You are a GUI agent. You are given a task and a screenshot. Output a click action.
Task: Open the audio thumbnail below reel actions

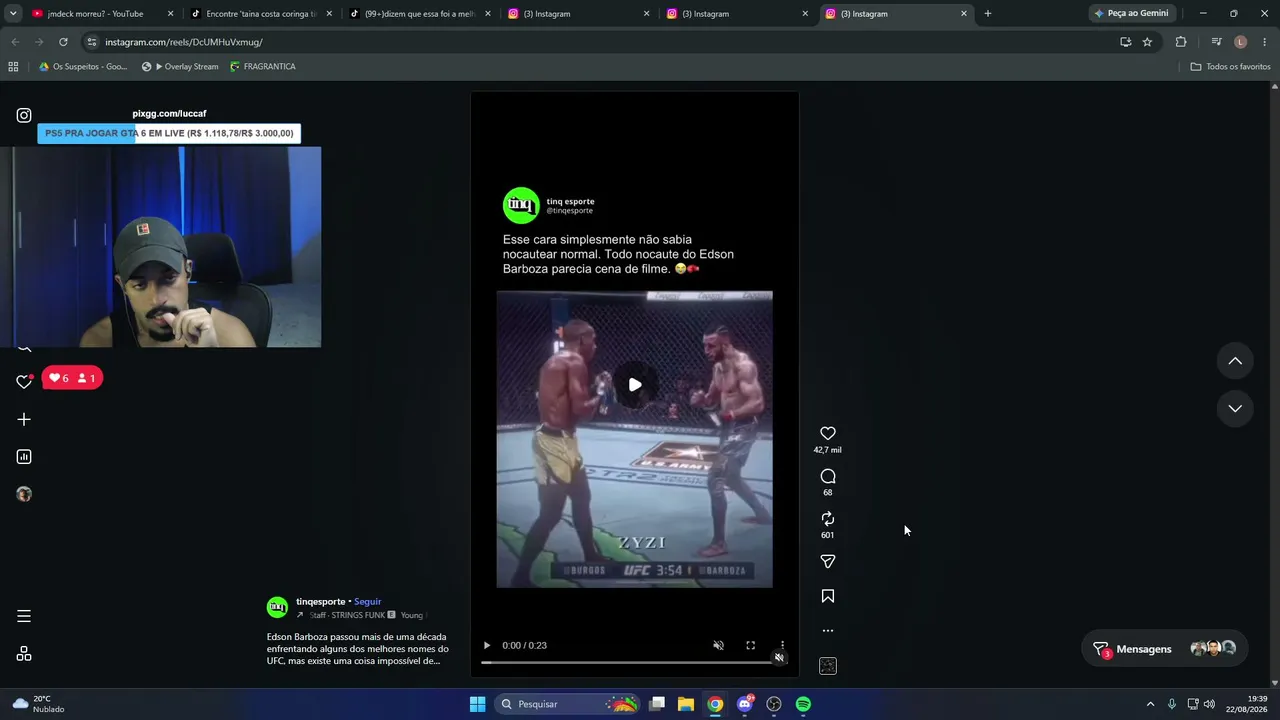pyautogui.click(x=828, y=666)
